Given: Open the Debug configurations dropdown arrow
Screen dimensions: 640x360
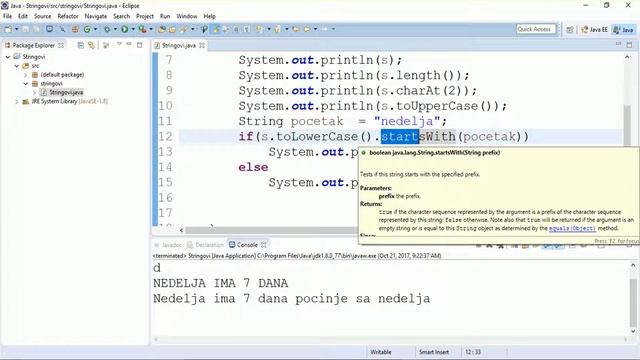Looking at the screenshot, I should 115,29.
